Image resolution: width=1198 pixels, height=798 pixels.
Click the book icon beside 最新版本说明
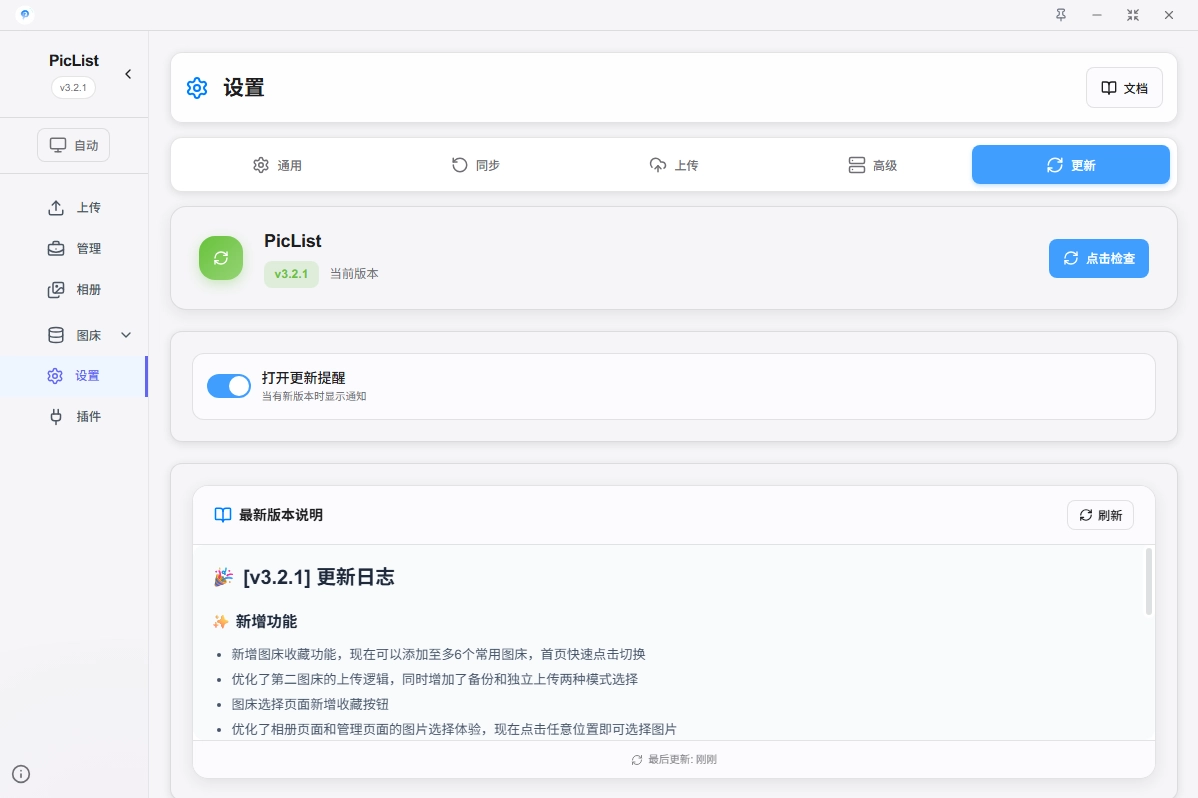[x=223, y=515]
